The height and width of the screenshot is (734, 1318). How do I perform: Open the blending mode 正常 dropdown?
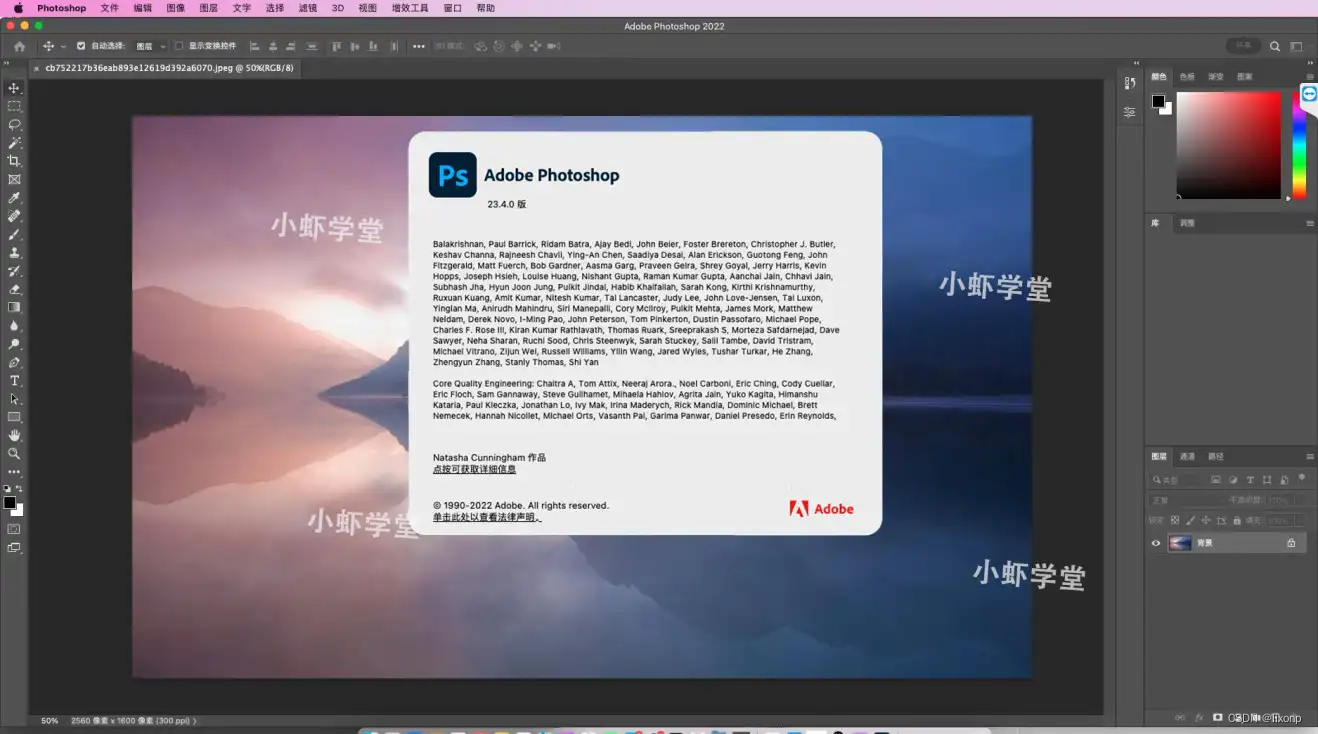1186,500
